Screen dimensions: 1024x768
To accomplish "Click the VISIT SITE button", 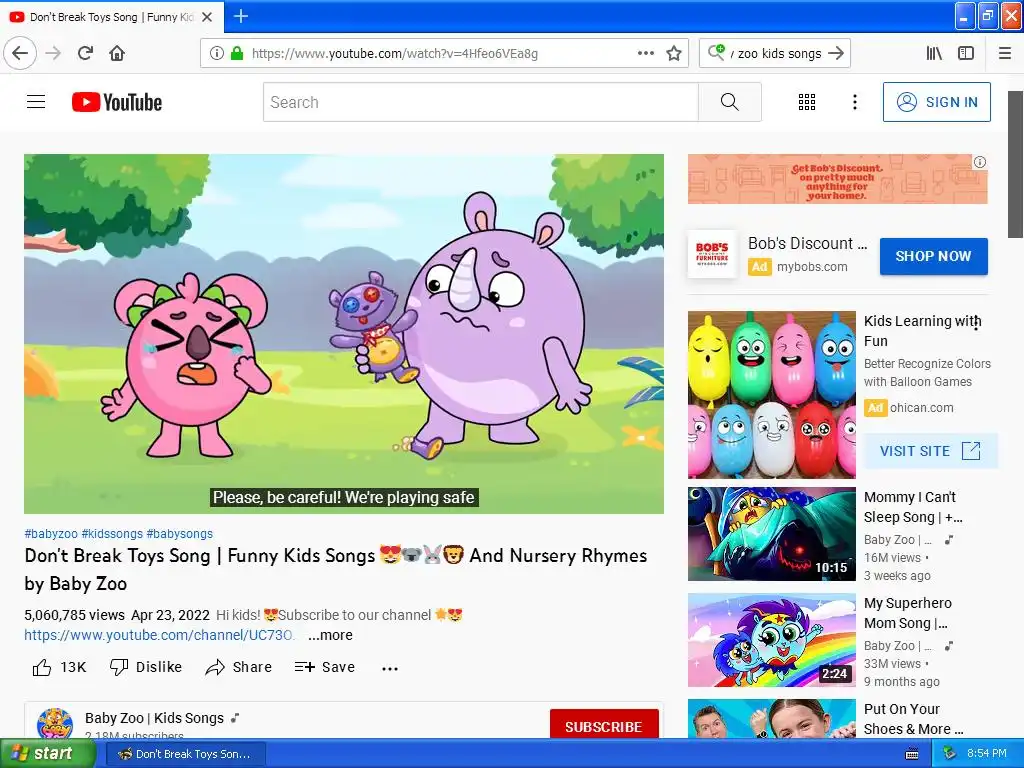I will [930, 451].
